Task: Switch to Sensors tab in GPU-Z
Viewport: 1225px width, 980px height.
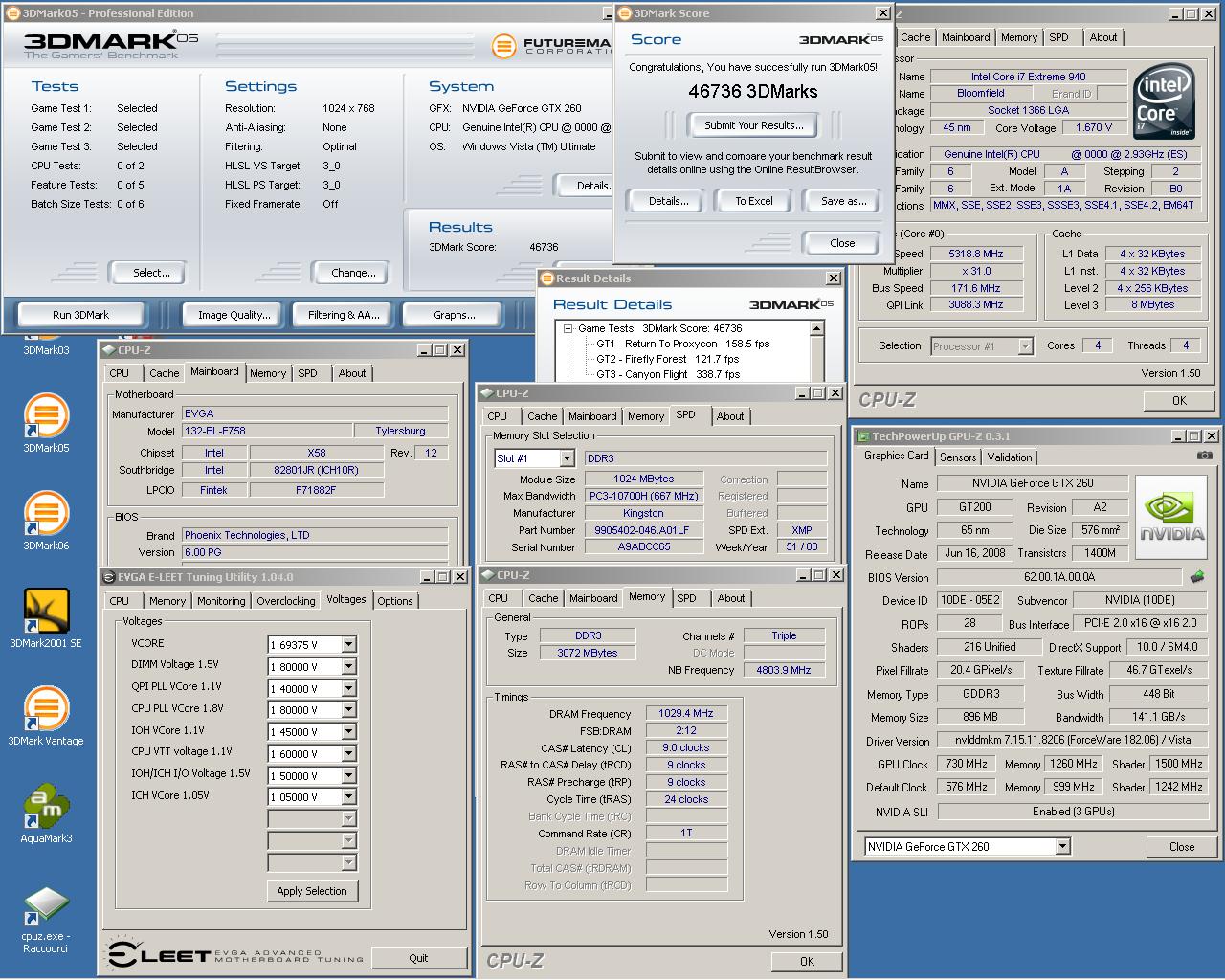Action: coord(958,457)
